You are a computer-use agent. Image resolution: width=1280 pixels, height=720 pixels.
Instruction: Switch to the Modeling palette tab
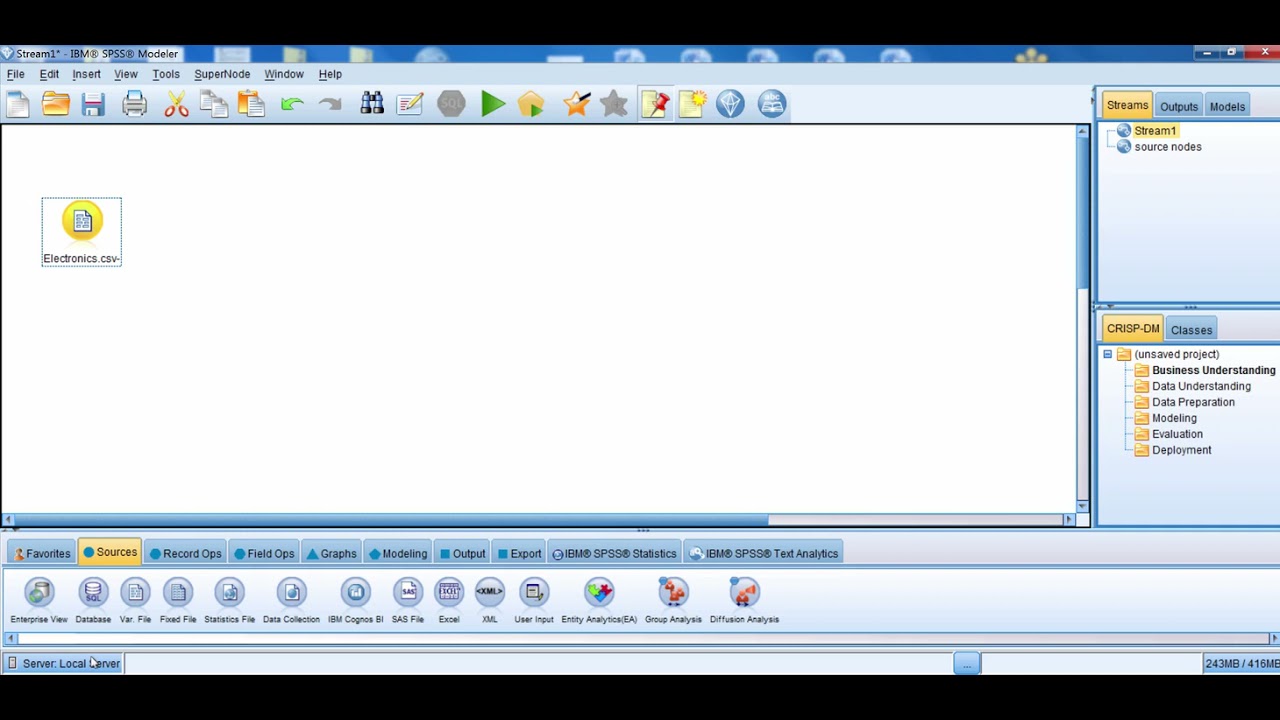pos(398,553)
